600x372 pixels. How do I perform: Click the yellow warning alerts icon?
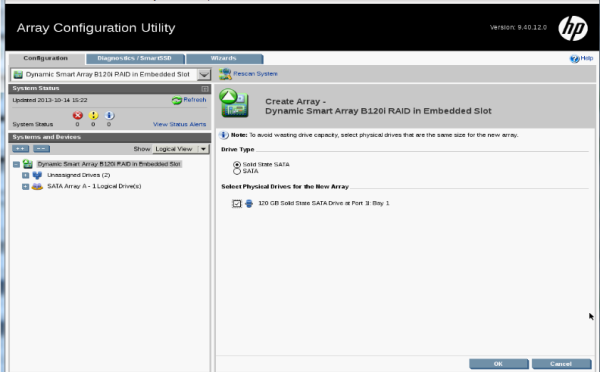click(x=93, y=115)
